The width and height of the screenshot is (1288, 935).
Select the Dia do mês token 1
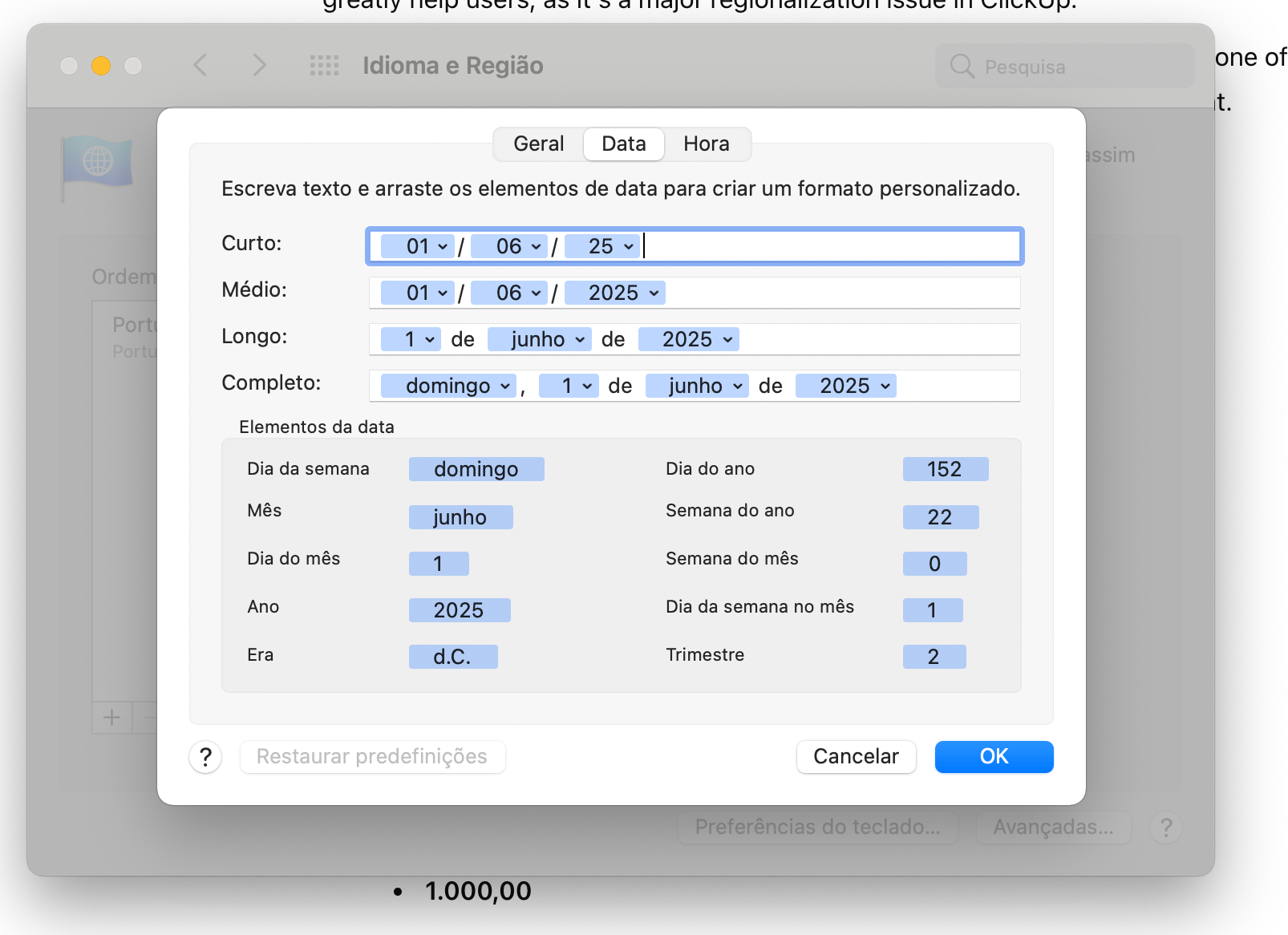439,564
